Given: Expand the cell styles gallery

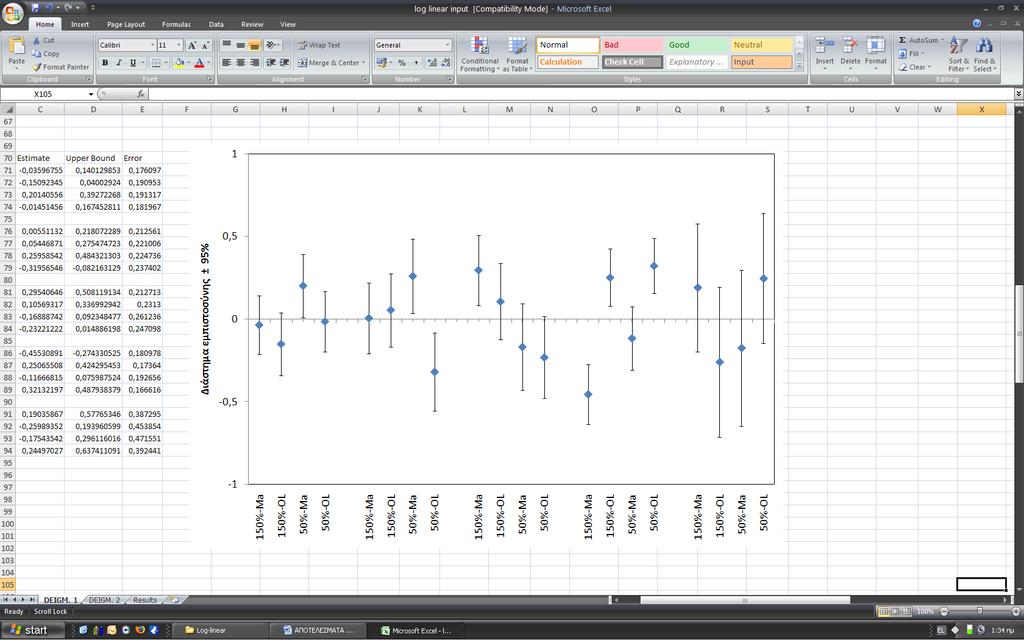Looking at the screenshot, I should (799, 67).
